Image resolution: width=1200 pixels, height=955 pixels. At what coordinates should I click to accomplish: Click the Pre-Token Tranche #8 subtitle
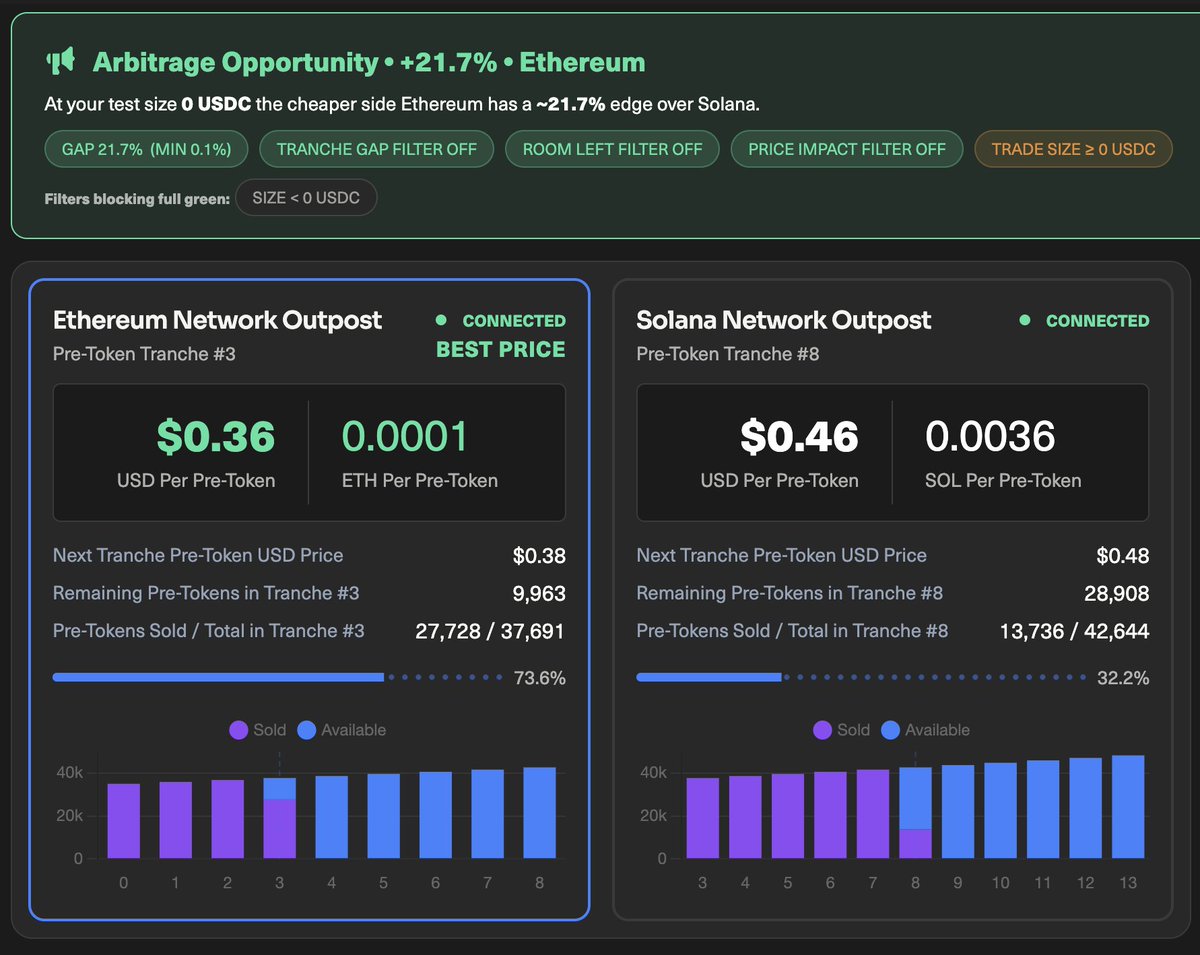pos(728,354)
